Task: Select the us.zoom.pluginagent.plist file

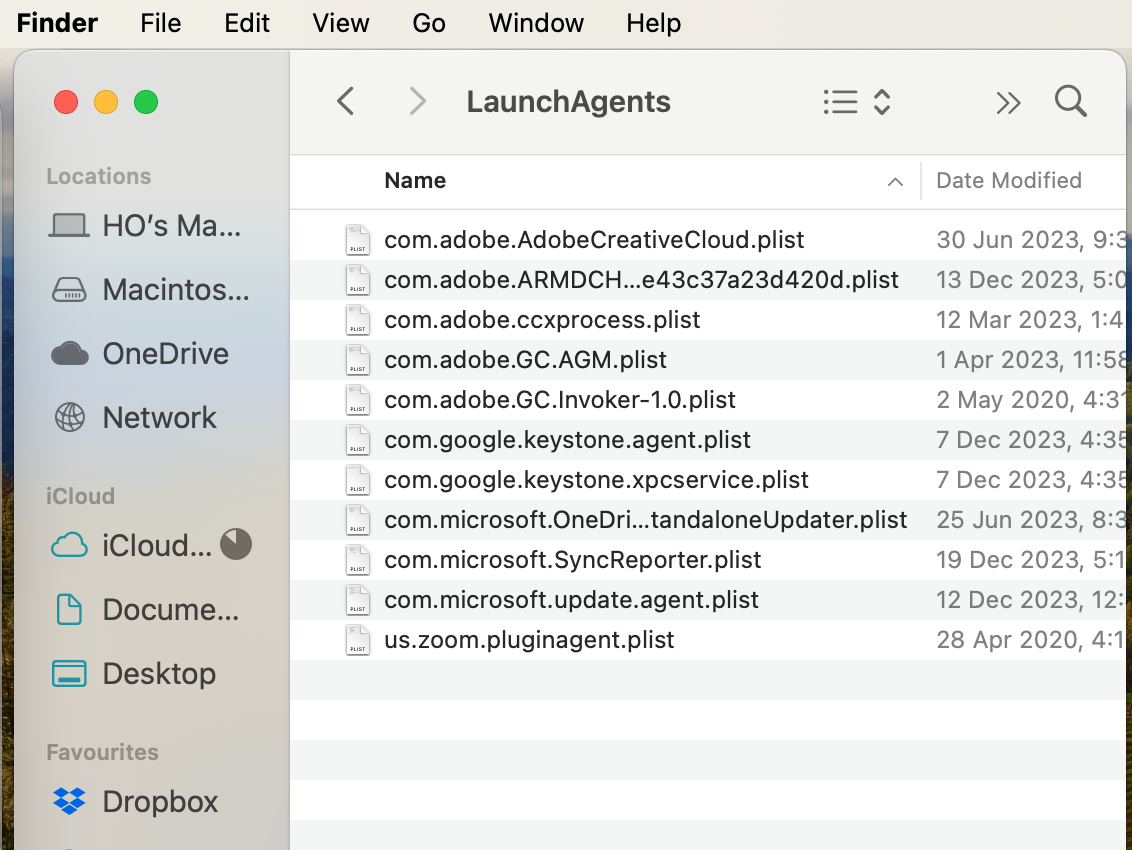Action: (529, 640)
